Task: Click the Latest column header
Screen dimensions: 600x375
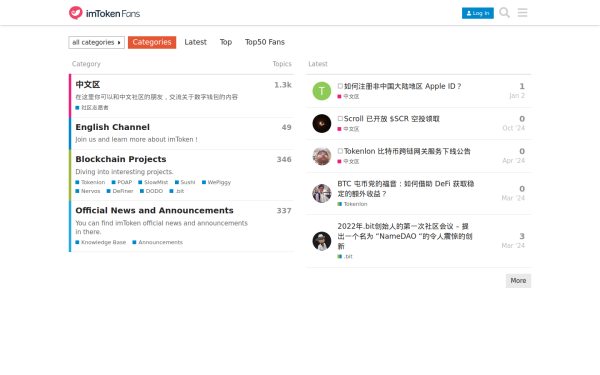Action: point(318,64)
